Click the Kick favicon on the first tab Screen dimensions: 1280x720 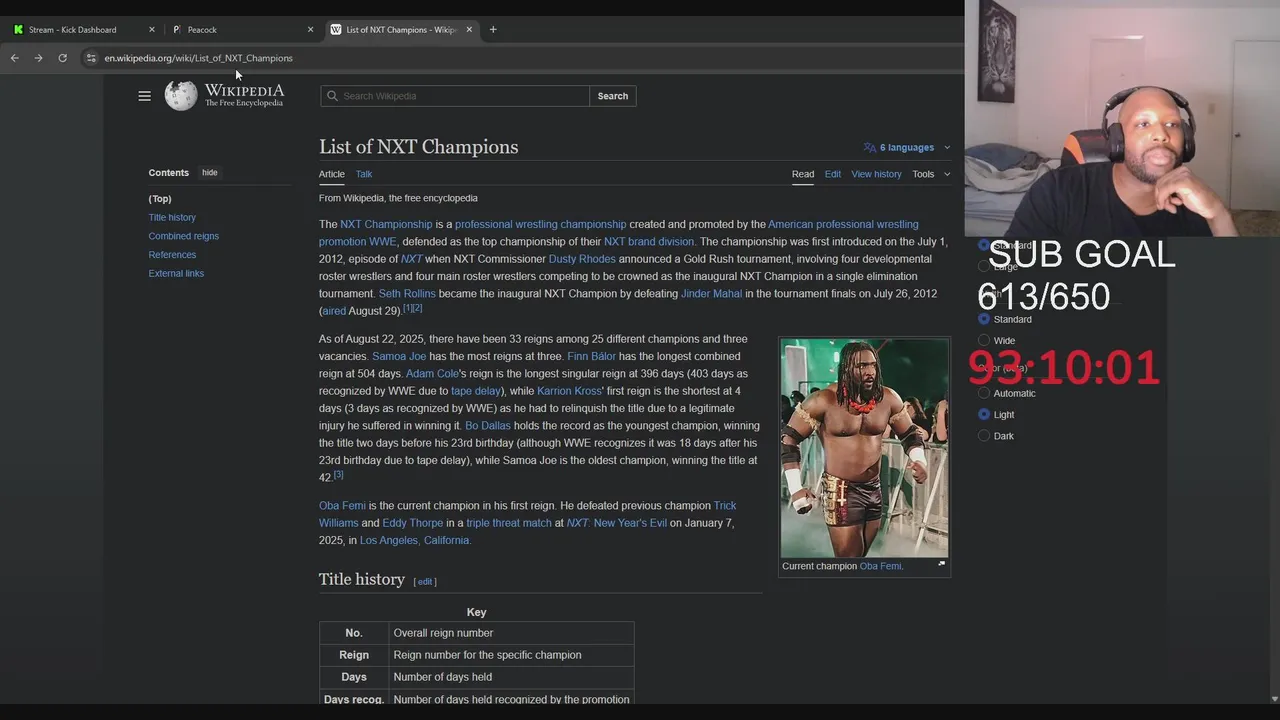tap(18, 30)
